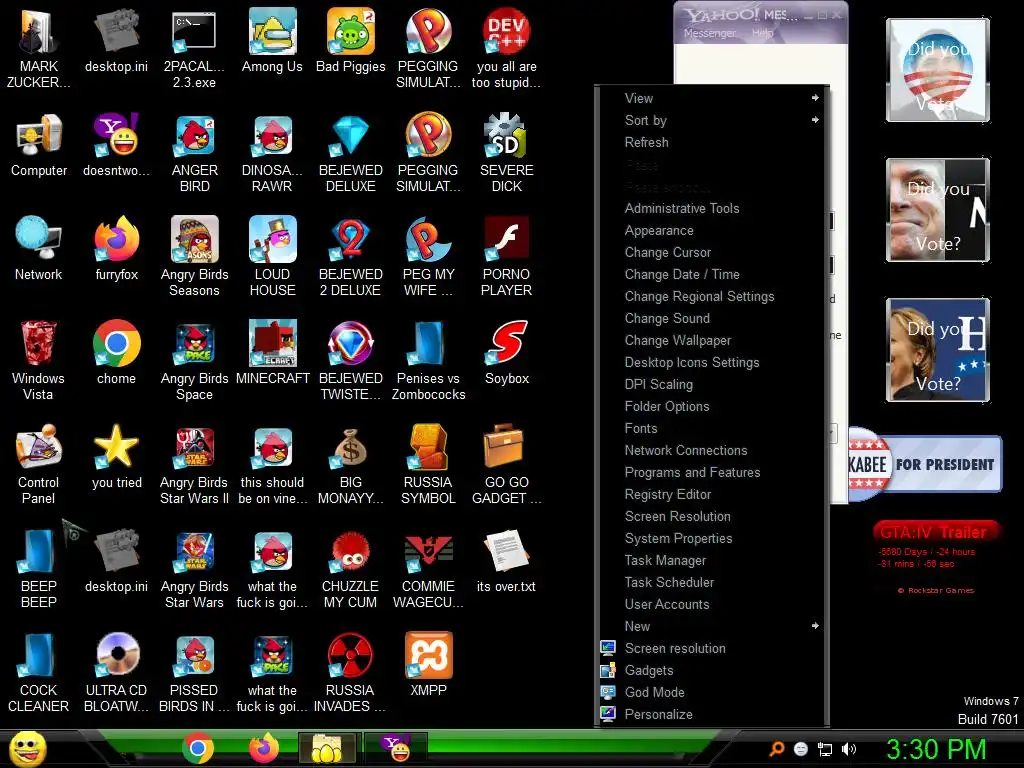Screen dimensions: 1024x768
Task: Select Change Wallpaper menu entry
Action: (712, 340)
